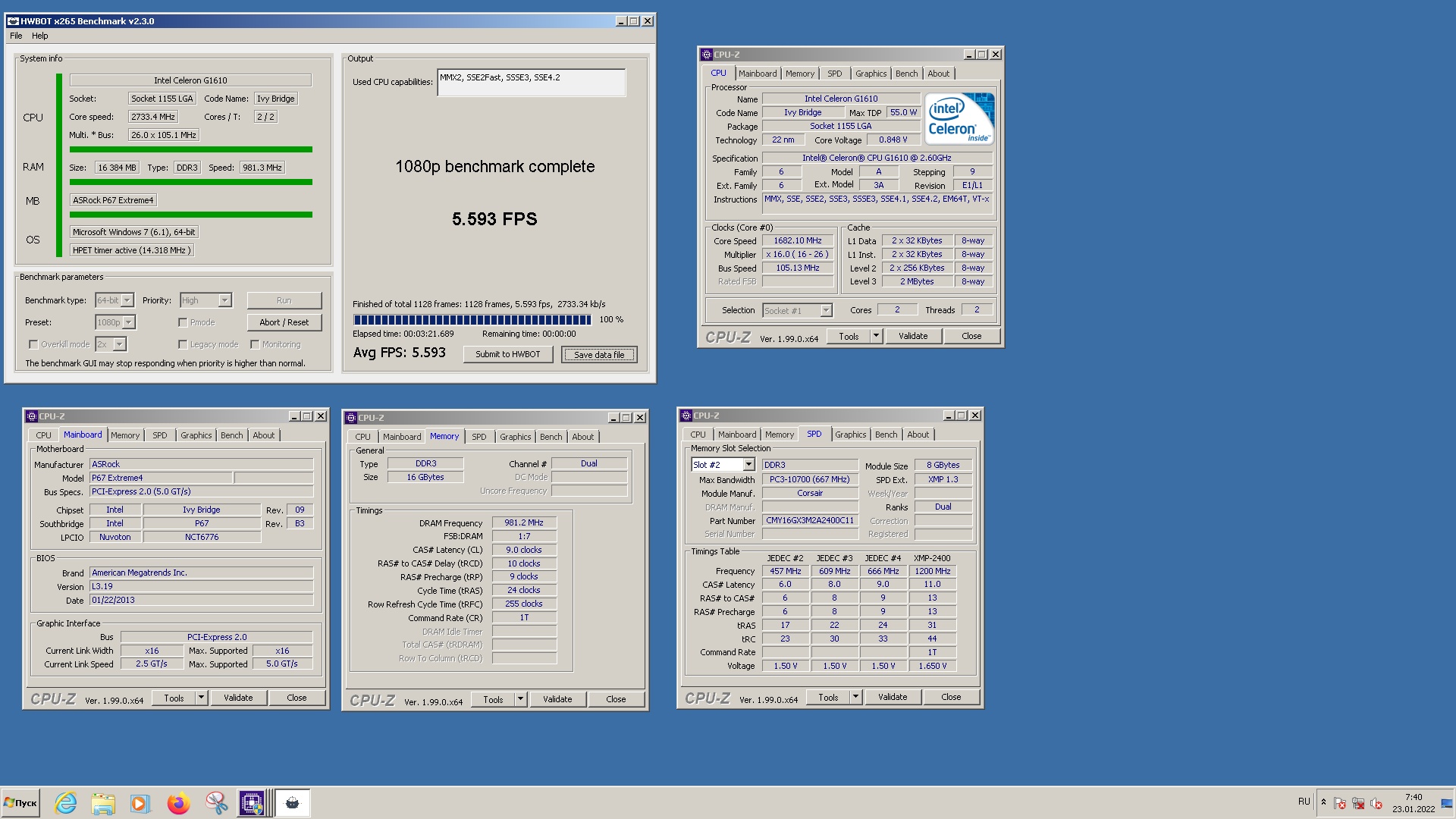Switch to SPD tab in Memory window
Image resolution: width=1456 pixels, height=819 pixels.
(x=479, y=437)
